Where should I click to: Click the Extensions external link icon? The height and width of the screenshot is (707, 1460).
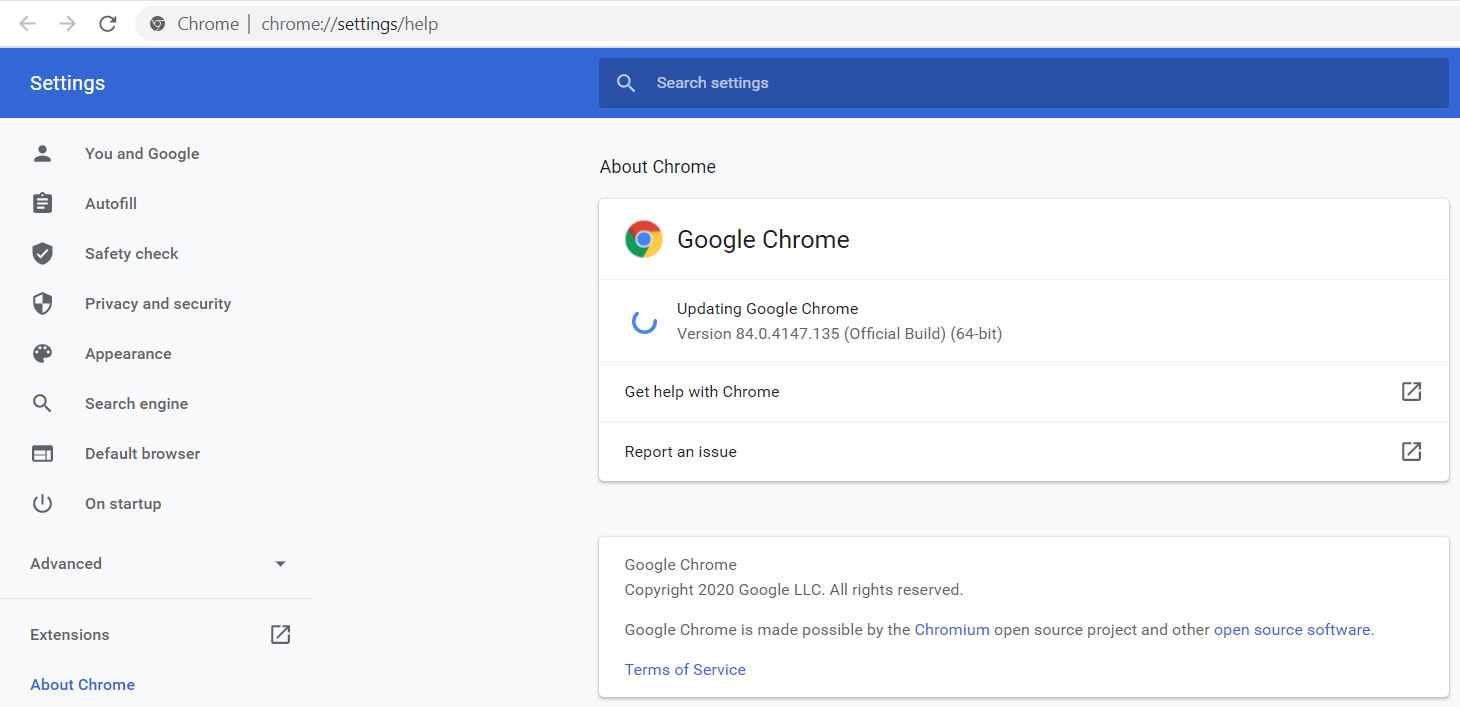[x=281, y=634]
